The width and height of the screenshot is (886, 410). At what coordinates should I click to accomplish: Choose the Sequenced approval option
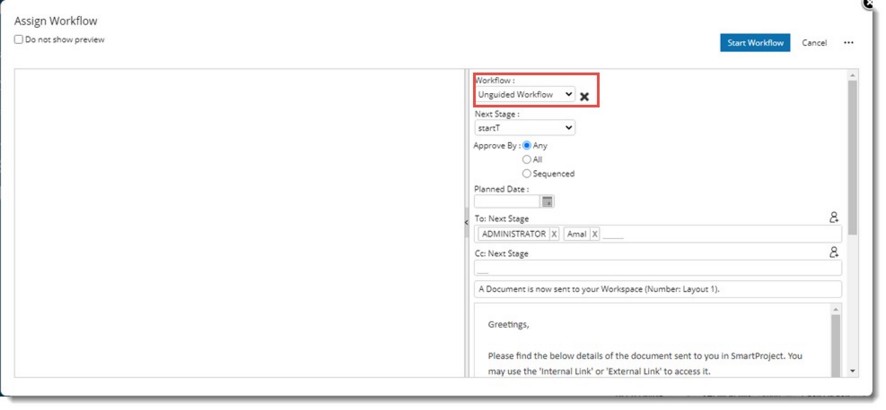pyautogui.click(x=527, y=173)
